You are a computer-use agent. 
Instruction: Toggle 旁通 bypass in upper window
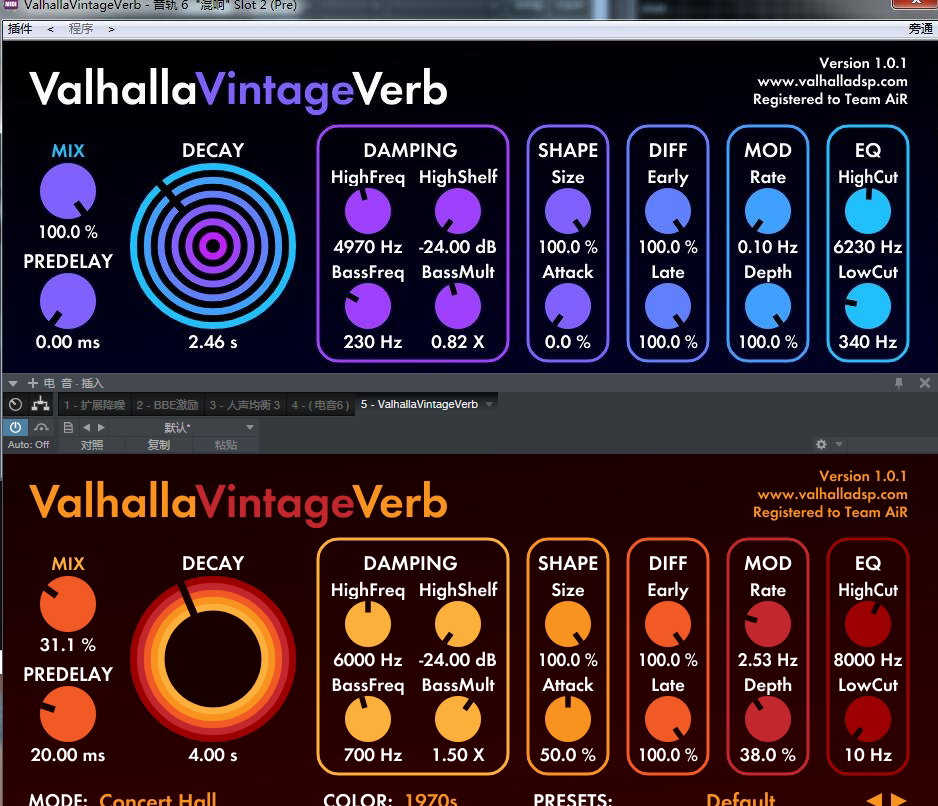click(920, 29)
